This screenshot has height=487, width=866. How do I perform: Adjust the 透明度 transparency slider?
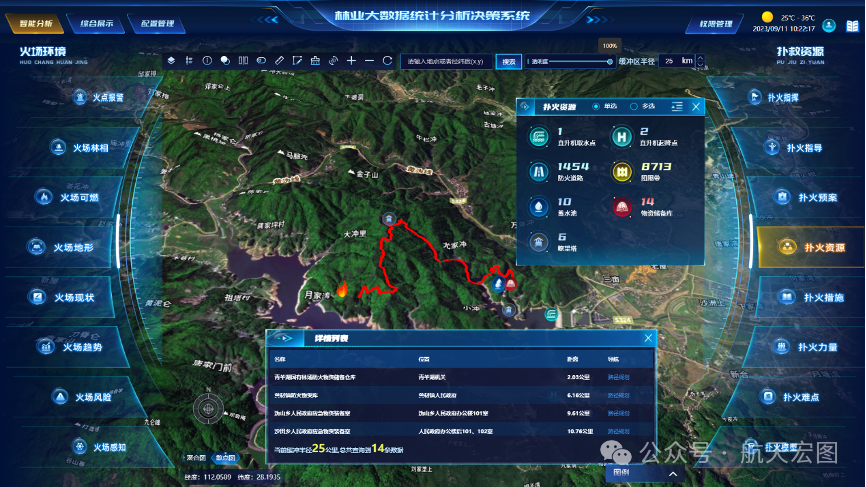610,61
